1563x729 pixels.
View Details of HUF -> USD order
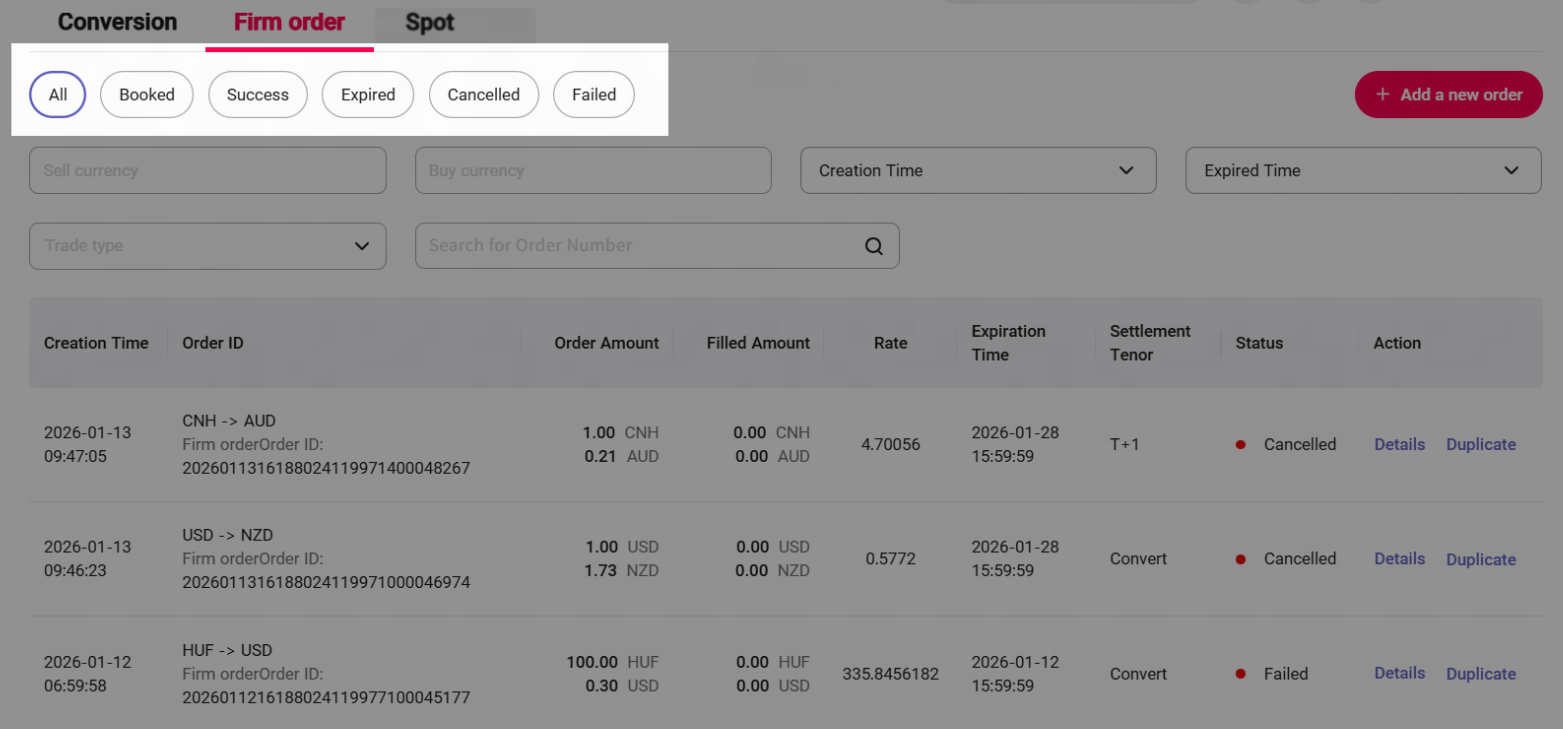[1399, 673]
